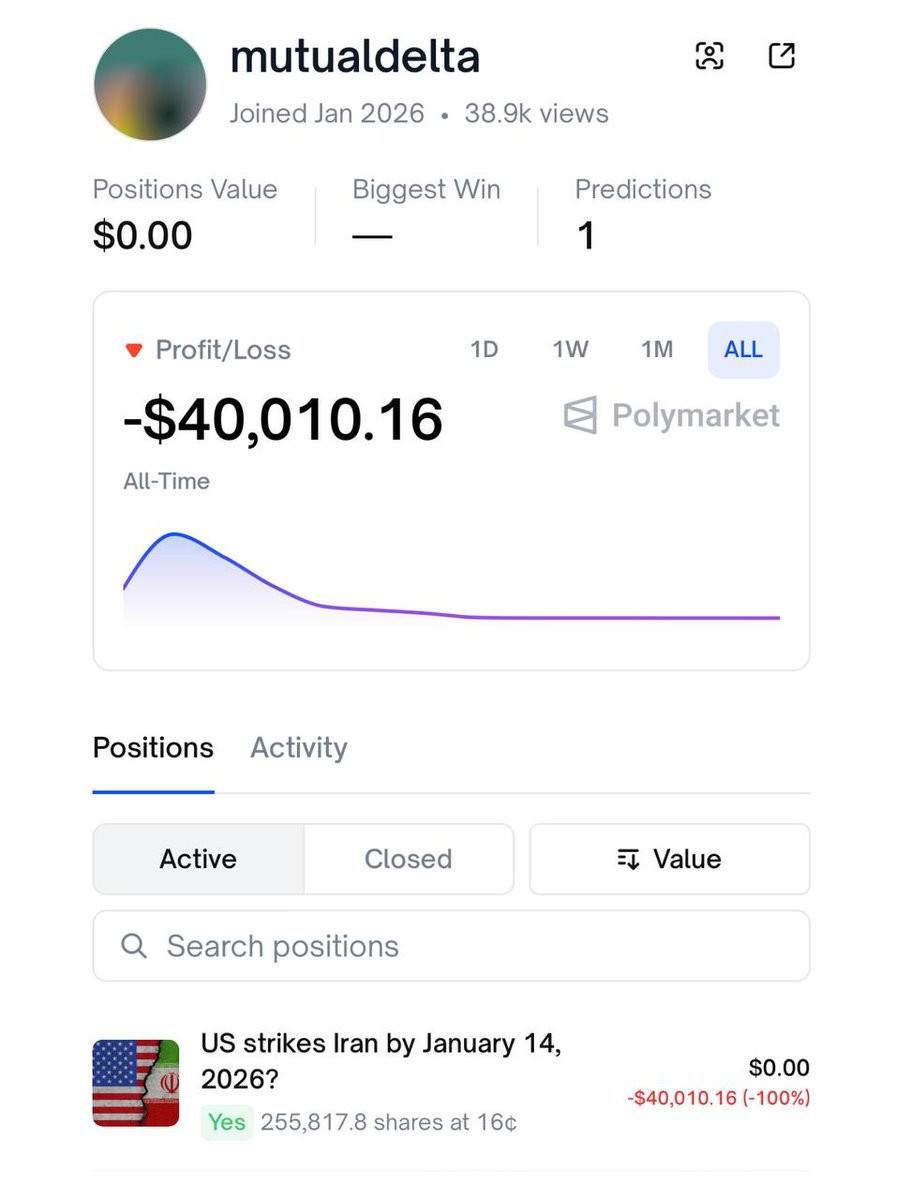This screenshot has height=1200, width=910.
Task: Select the ALL time range
Action: (743, 350)
